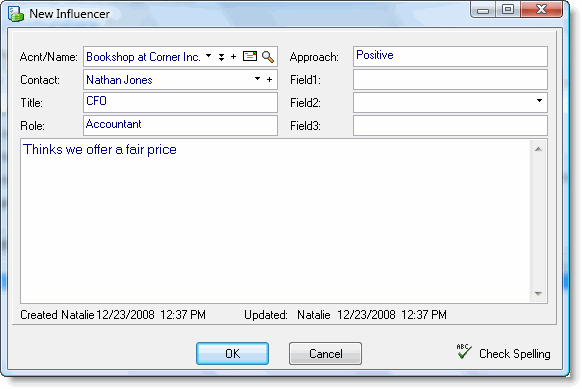Screen dimensions: 582x389
Task: Open the Contact dropdown arrow
Action: tap(257, 79)
